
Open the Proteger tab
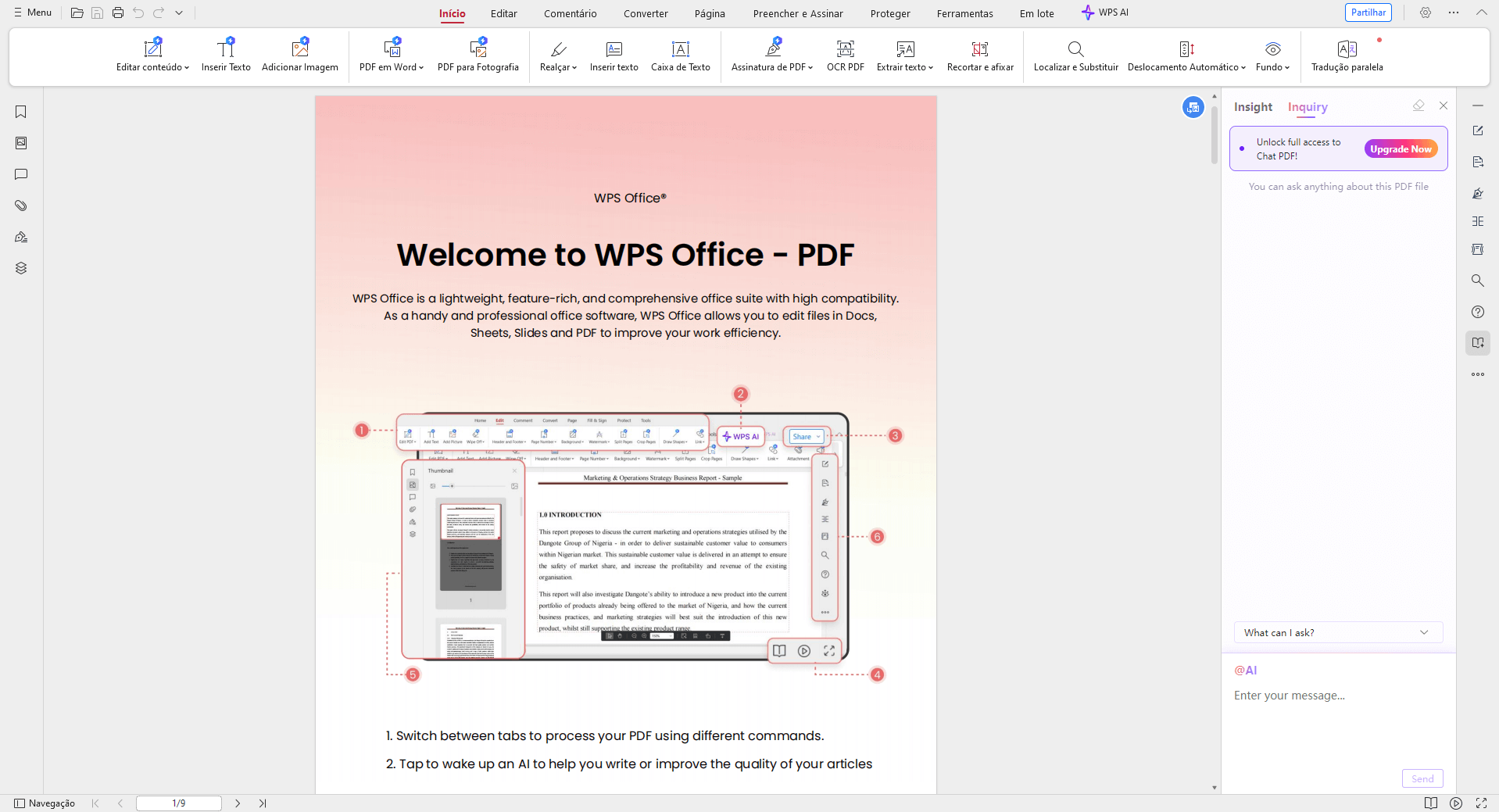click(x=890, y=13)
